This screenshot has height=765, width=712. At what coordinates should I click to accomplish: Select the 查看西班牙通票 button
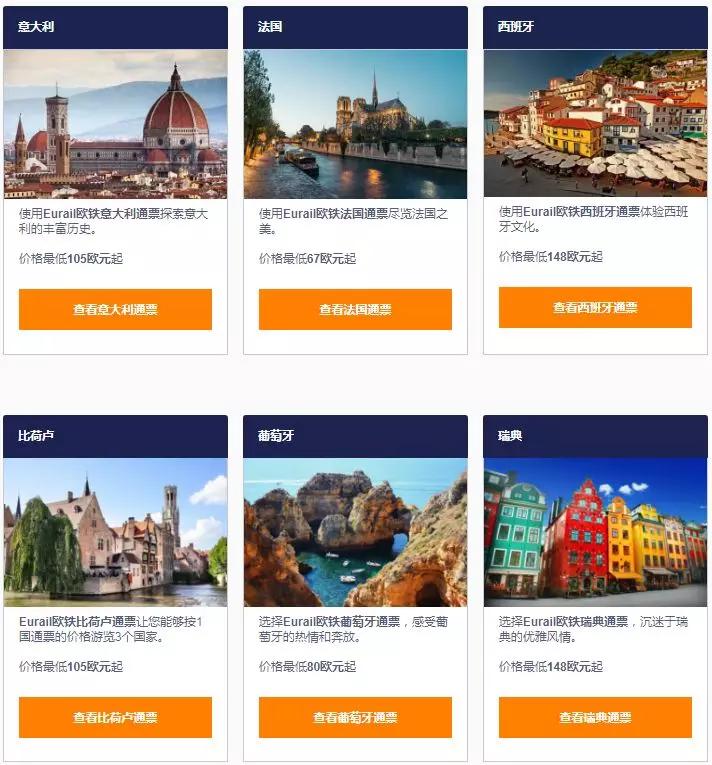[x=595, y=307]
